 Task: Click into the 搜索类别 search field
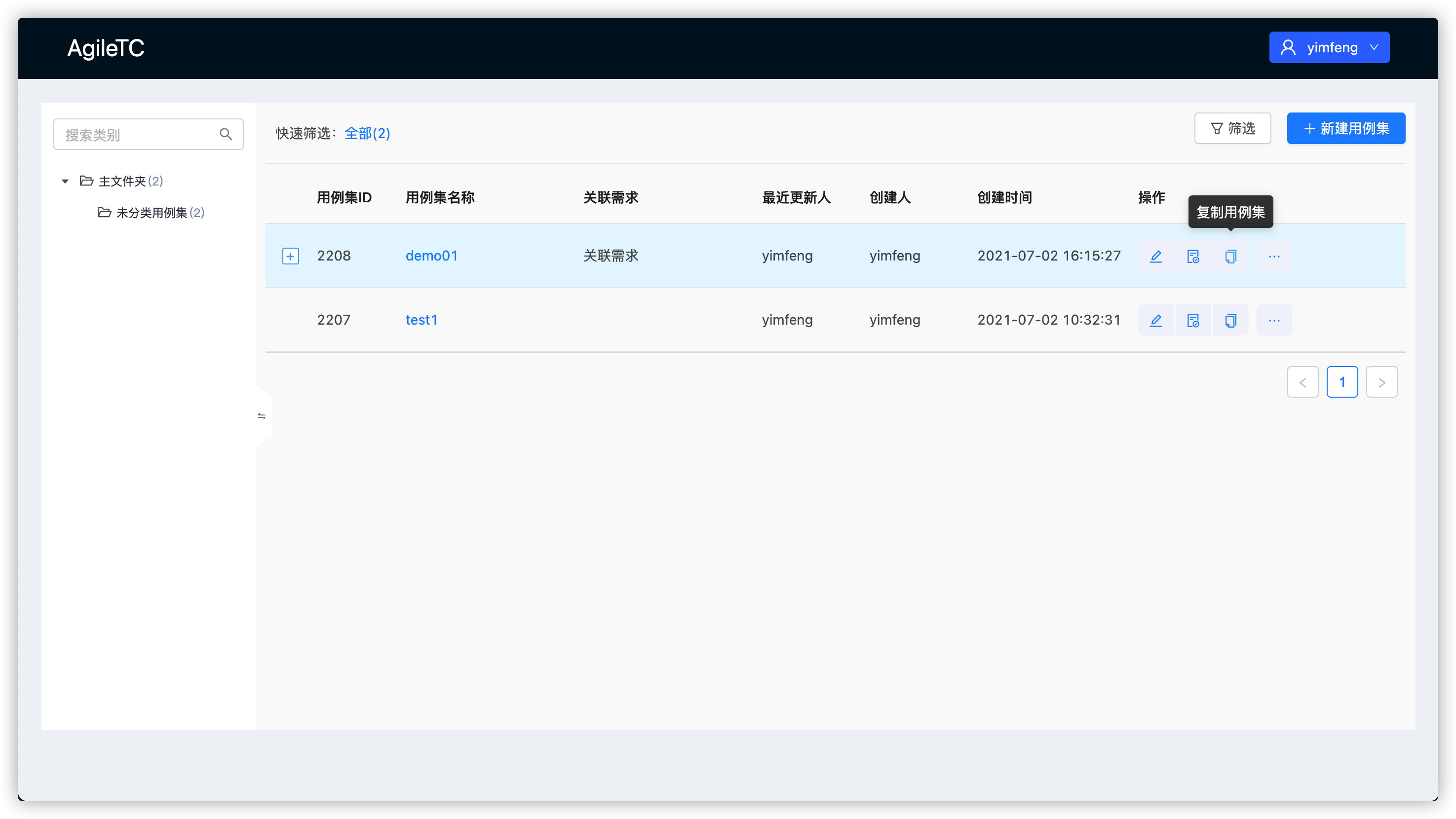[x=148, y=134]
